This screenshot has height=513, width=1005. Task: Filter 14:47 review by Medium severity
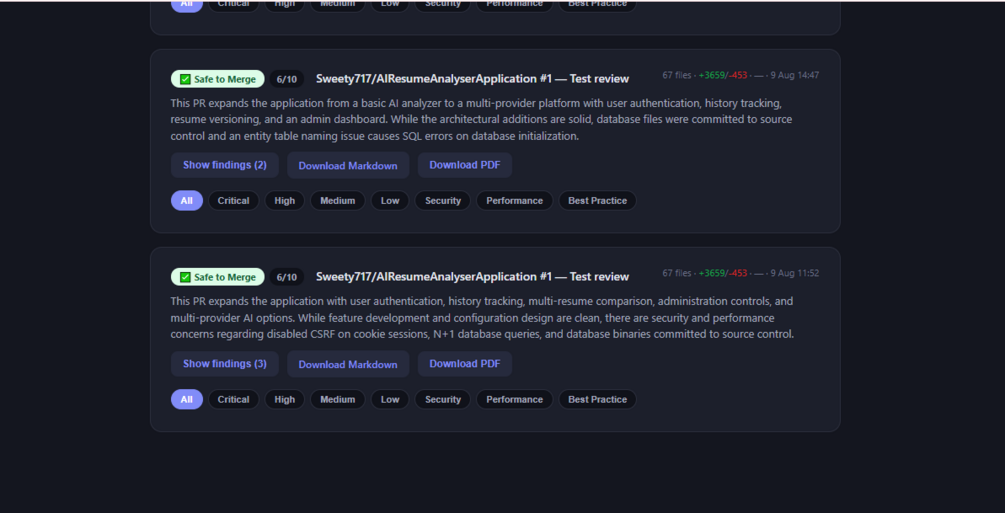click(338, 201)
